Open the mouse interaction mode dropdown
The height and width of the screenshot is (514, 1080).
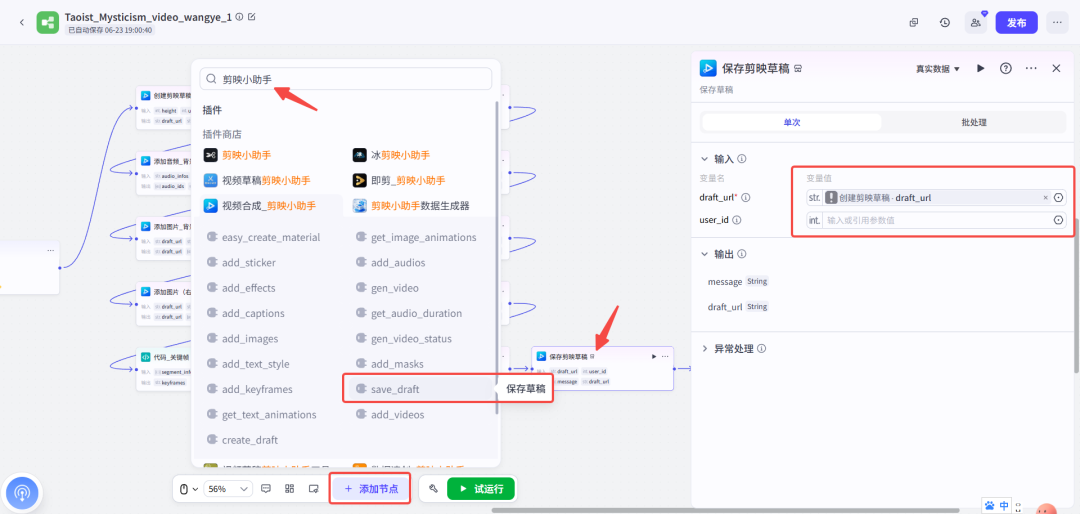189,489
